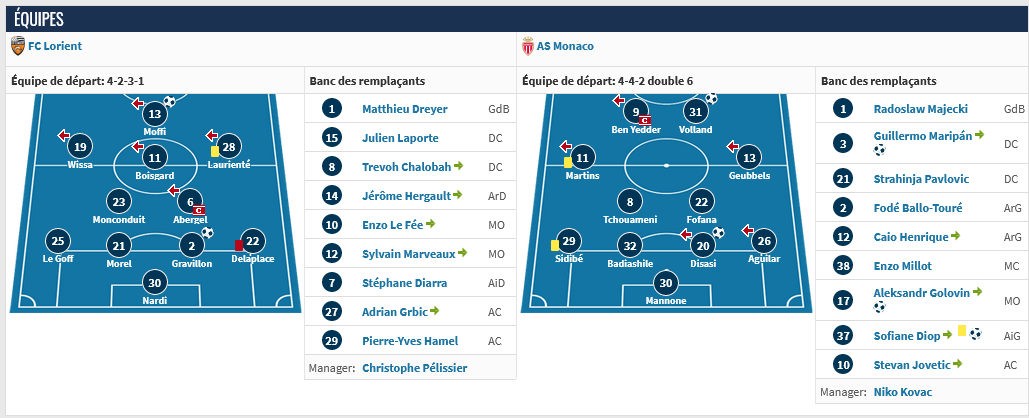This screenshot has height=418, width=1029.
Task: Click the AS Monaco club crest
Action: 527,46
